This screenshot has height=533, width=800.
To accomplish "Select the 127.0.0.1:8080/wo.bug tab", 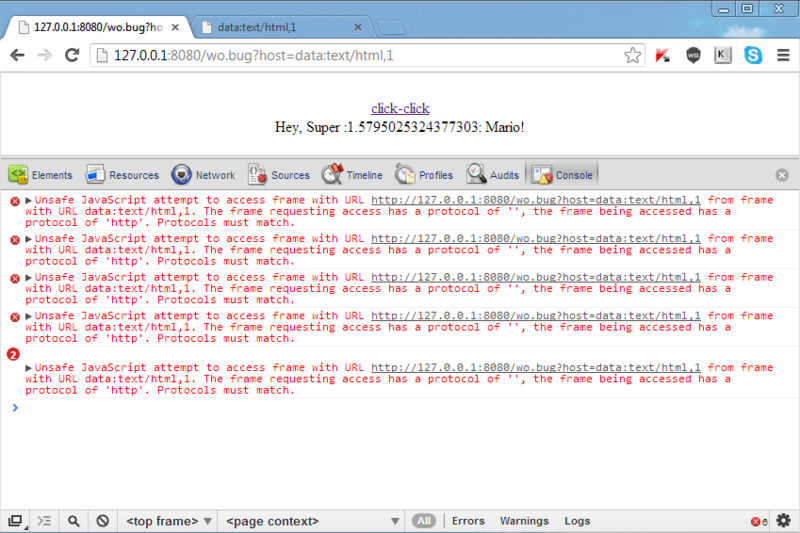I will pyautogui.click(x=97, y=27).
